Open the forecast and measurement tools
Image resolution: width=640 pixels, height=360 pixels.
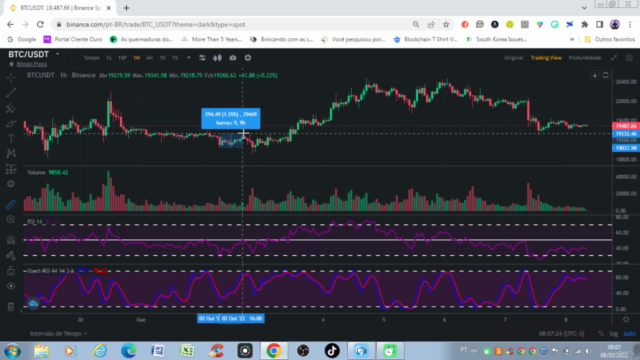(11, 169)
